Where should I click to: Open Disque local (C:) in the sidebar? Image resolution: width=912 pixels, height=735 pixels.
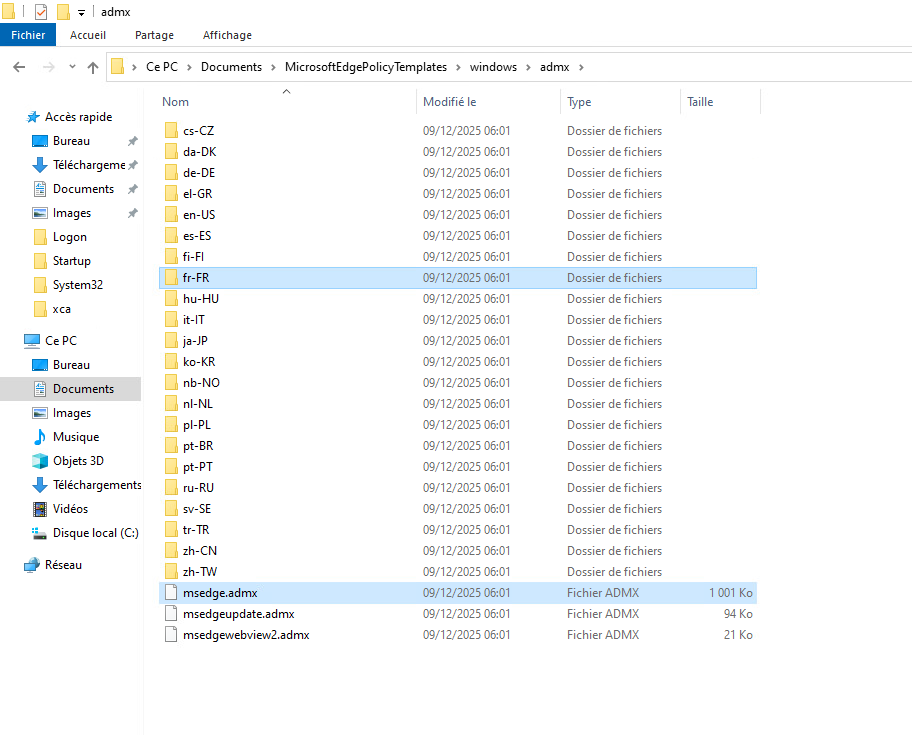pyautogui.click(x=95, y=533)
